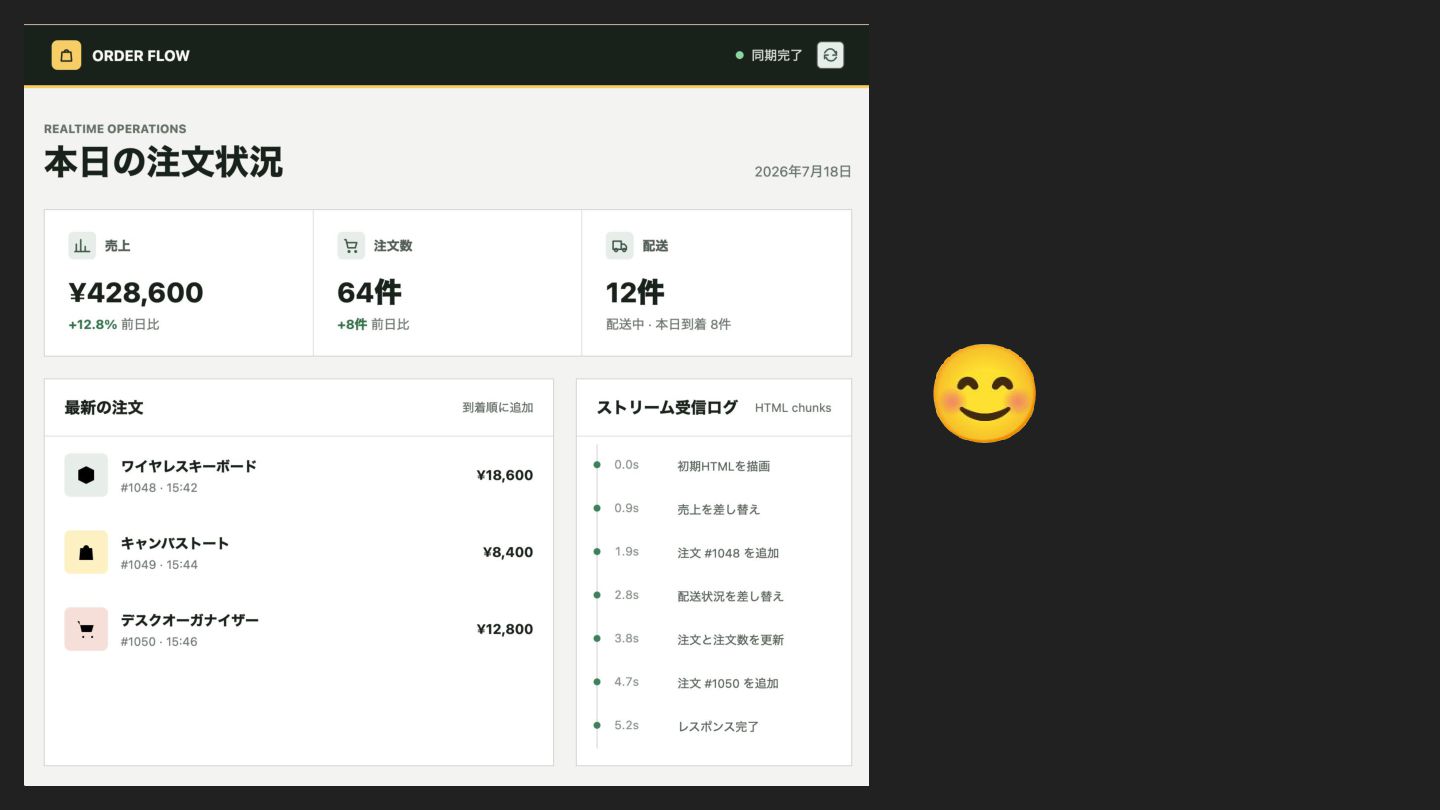Click order number #1049 · 15:44

(x=159, y=565)
